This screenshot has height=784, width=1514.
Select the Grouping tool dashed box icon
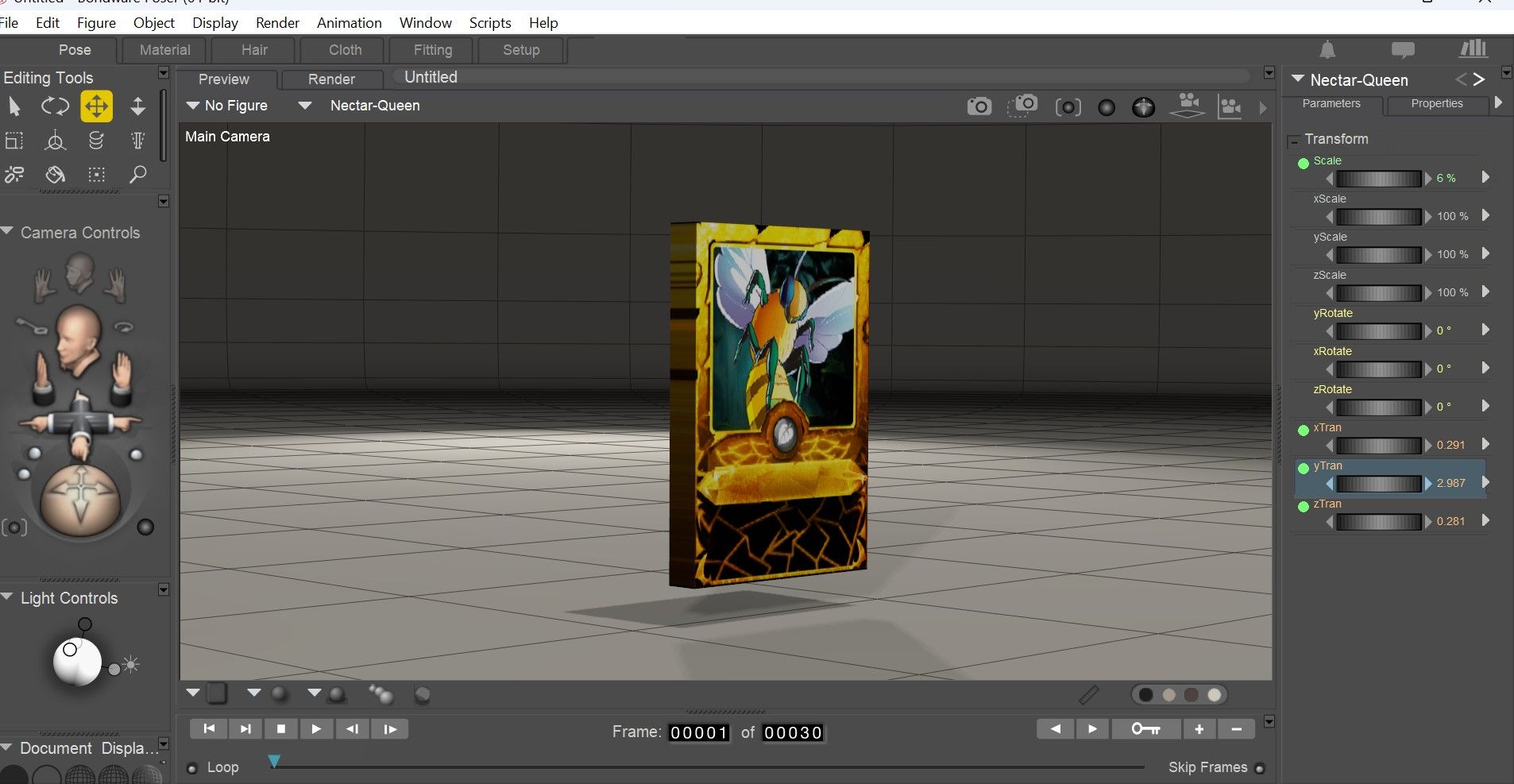pos(96,174)
